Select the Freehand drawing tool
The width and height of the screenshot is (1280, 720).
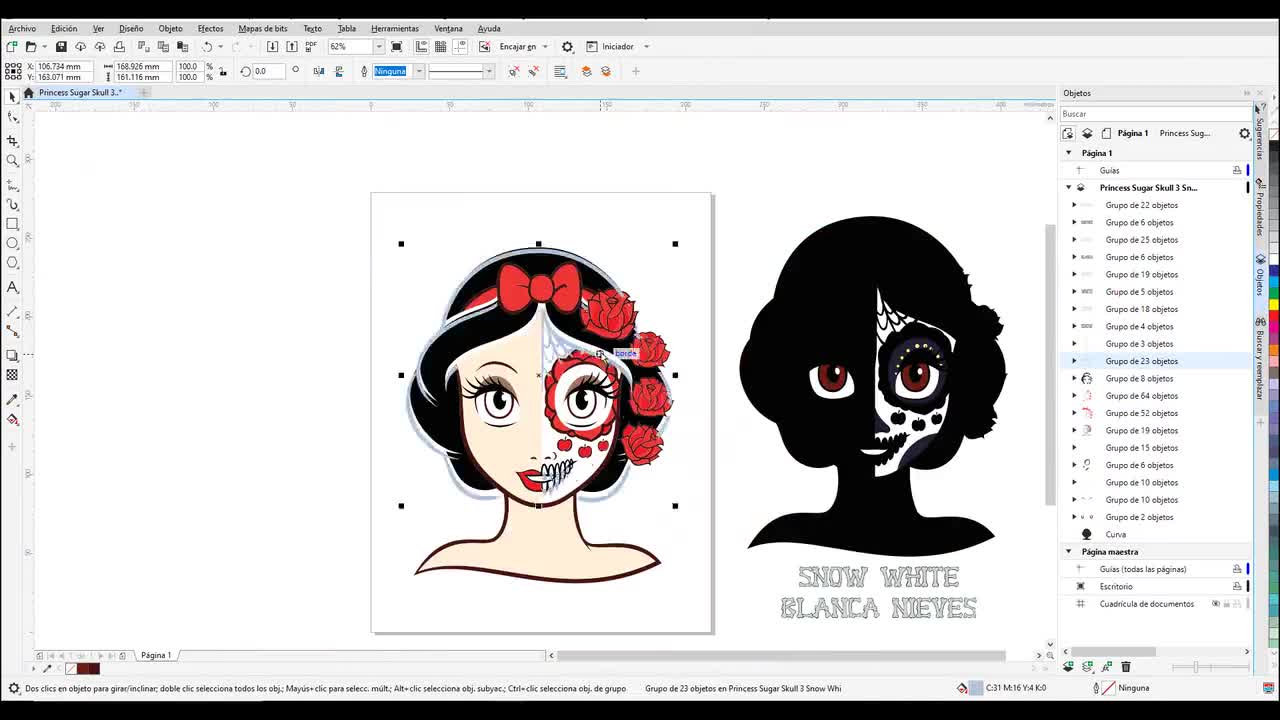click(12, 185)
